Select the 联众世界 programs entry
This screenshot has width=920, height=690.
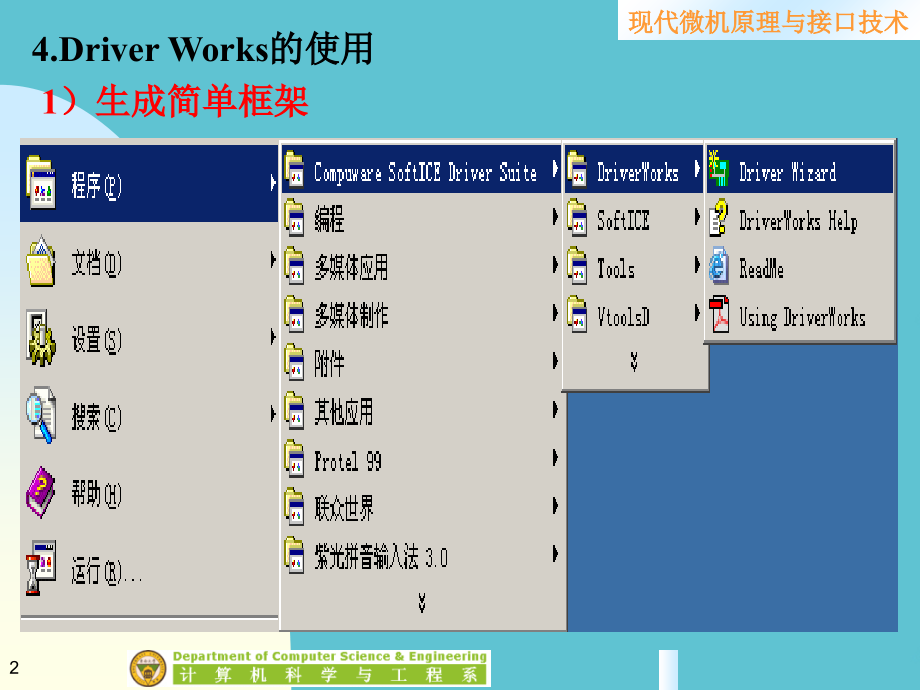[421, 506]
